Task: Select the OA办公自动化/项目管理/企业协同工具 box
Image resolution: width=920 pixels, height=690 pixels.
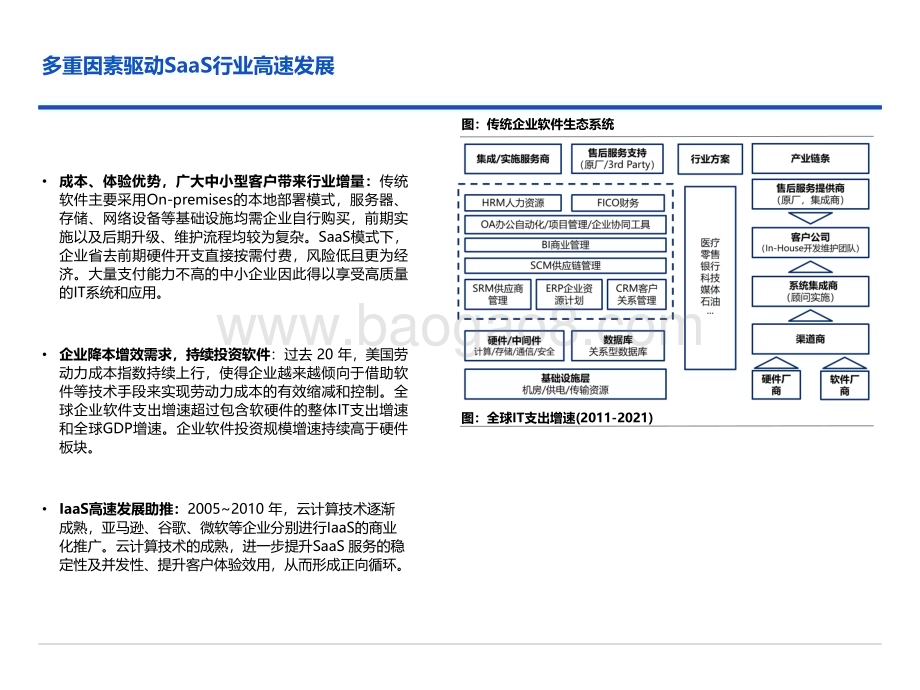Action: click(565, 224)
